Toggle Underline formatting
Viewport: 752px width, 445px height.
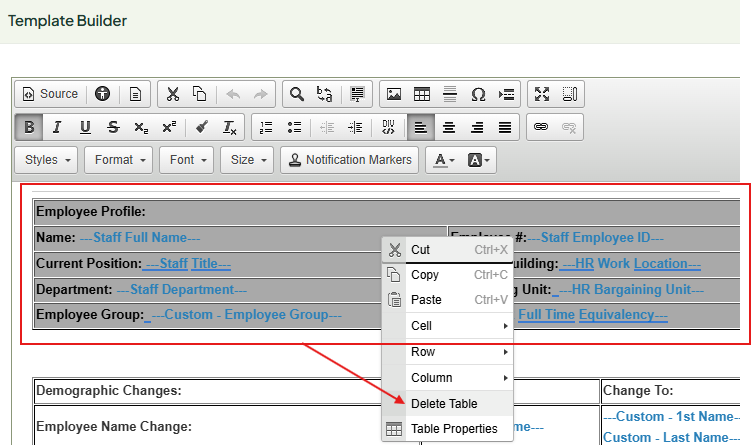pyautogui.click(x=85, y=127)
